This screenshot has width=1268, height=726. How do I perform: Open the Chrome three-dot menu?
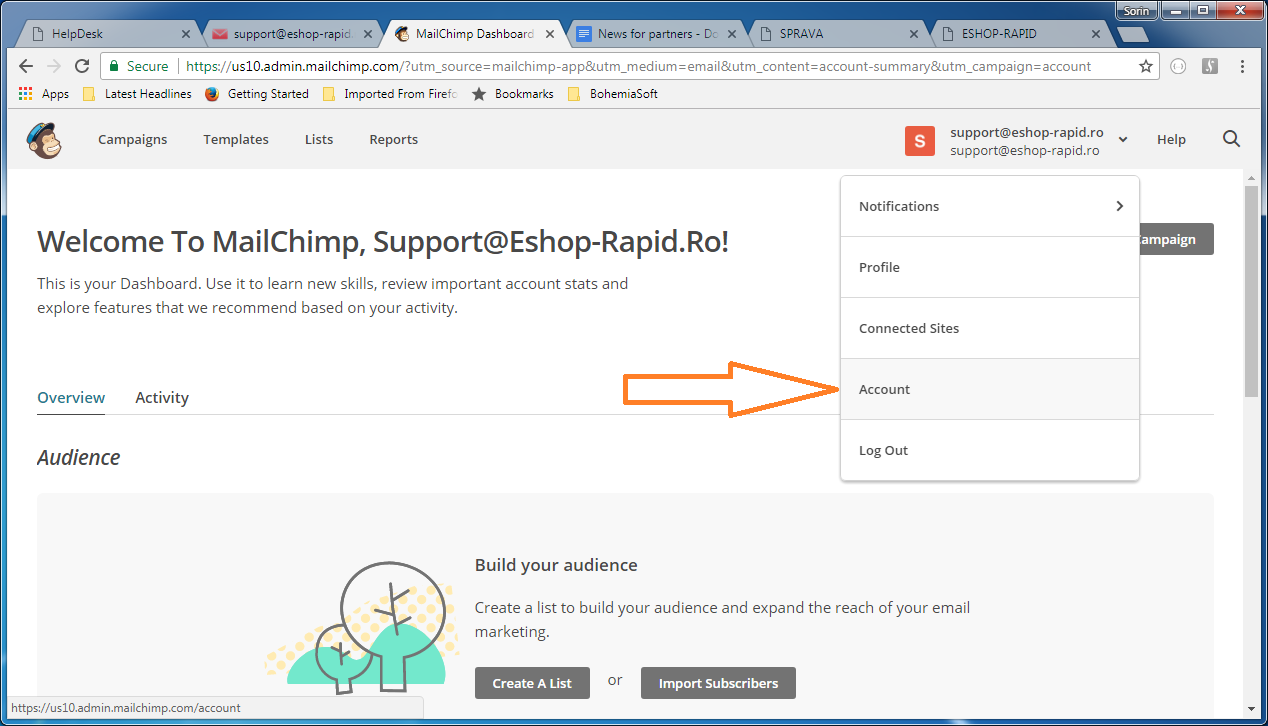1243,66
